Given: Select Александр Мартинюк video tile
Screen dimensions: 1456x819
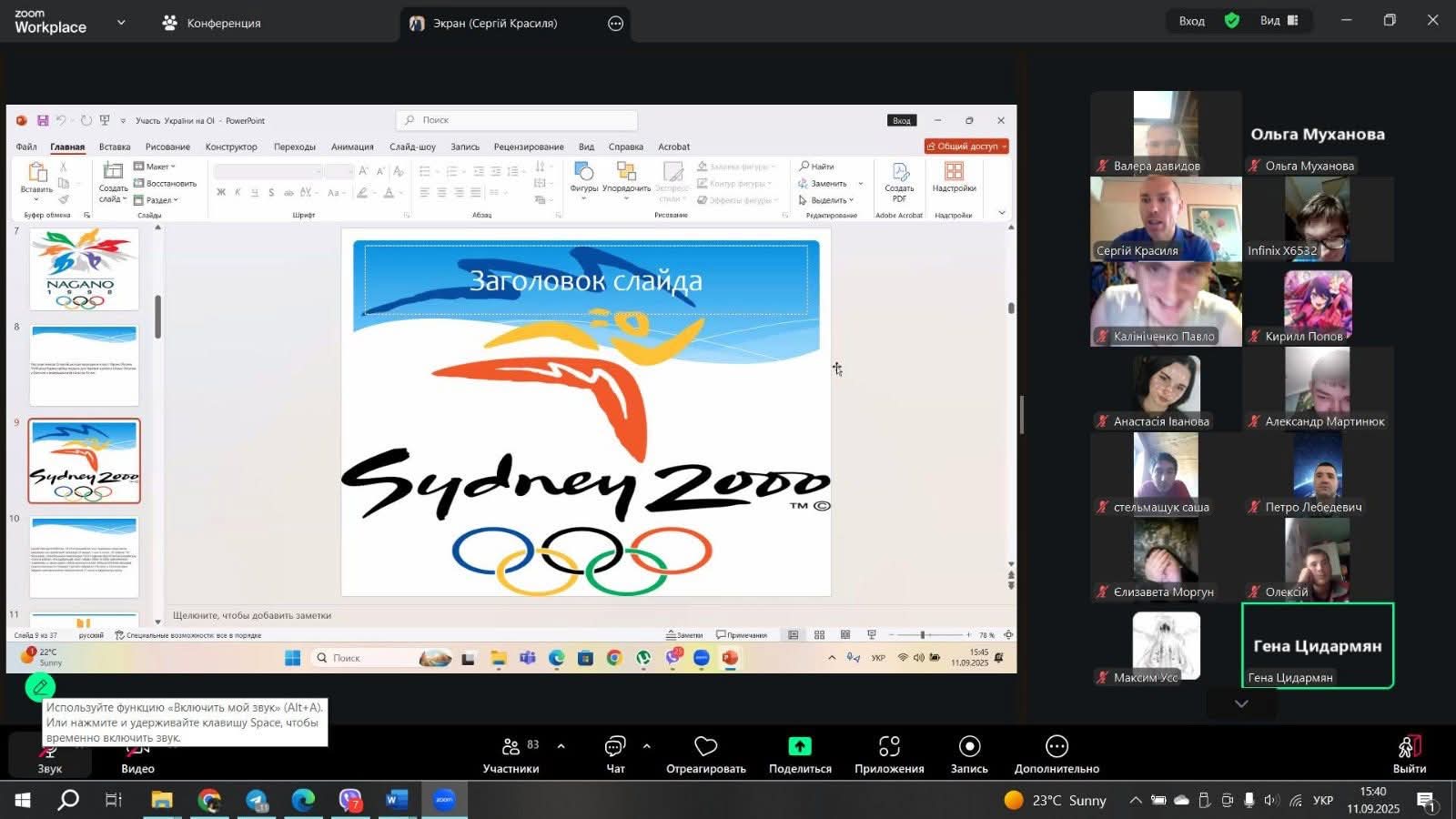Looking at the screenshot, I should click(x=1318, y=390).
